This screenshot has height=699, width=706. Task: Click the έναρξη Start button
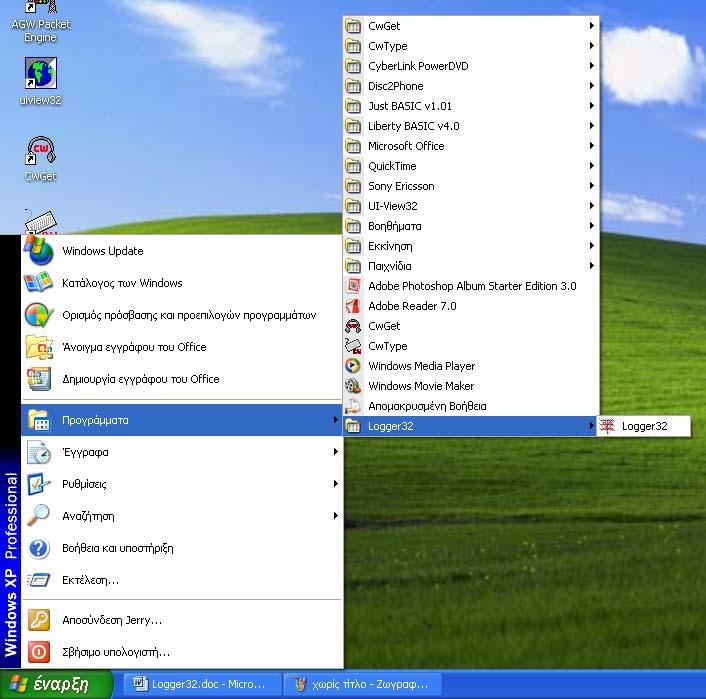point(56,684)
